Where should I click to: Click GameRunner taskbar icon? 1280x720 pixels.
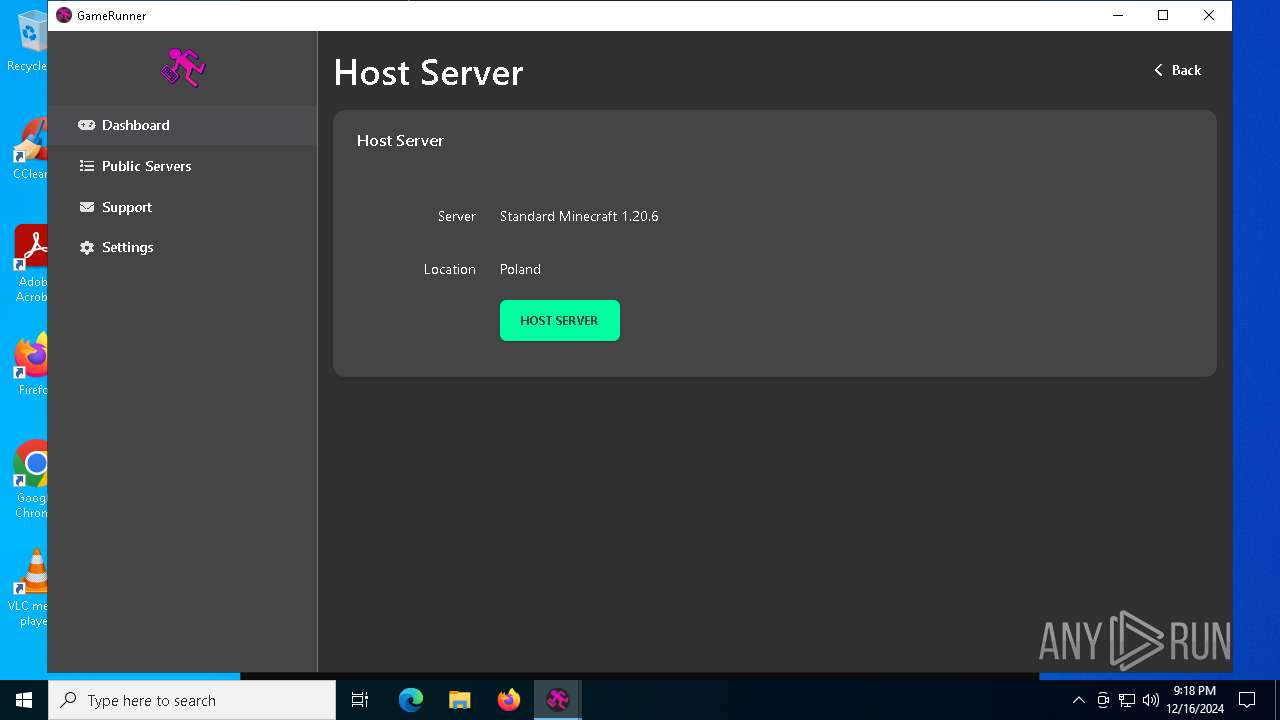pos(558,700)
